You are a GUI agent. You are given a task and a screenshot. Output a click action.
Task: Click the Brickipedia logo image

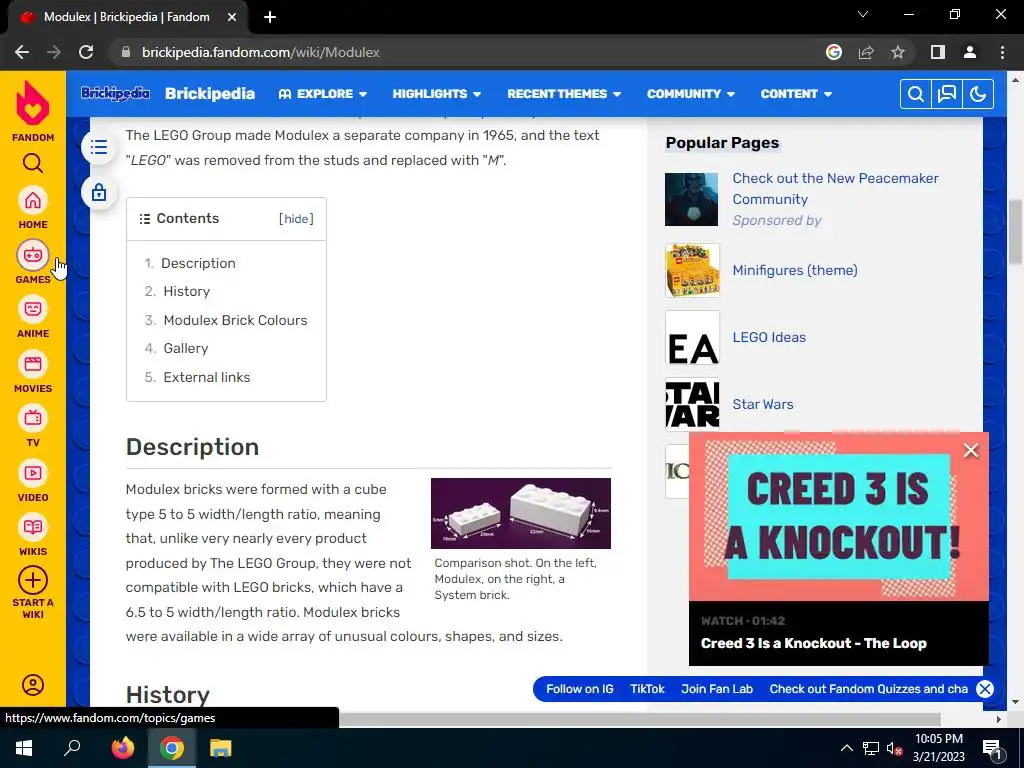click(x=116, y=93)
